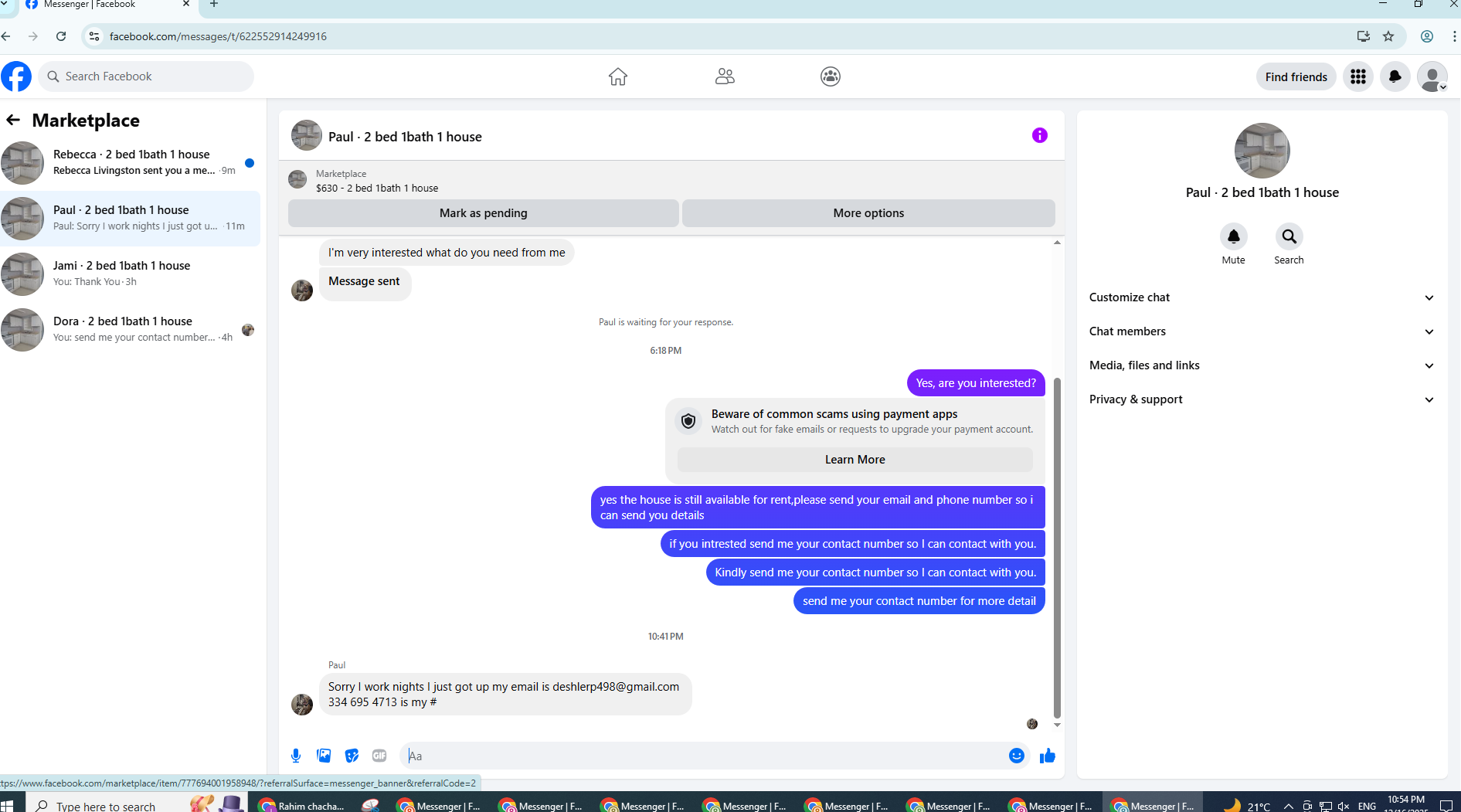Open Rebecca's 2 bed 1bath conversation
This screenshot has height=812, width=1461.
(130, 163)
